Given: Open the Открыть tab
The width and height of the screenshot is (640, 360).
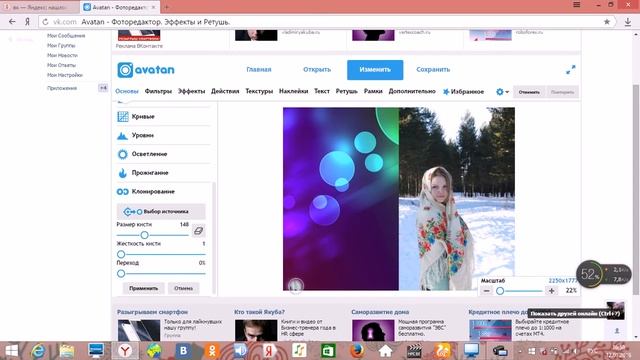Looking at the screenshot, I should coord(317,70).
